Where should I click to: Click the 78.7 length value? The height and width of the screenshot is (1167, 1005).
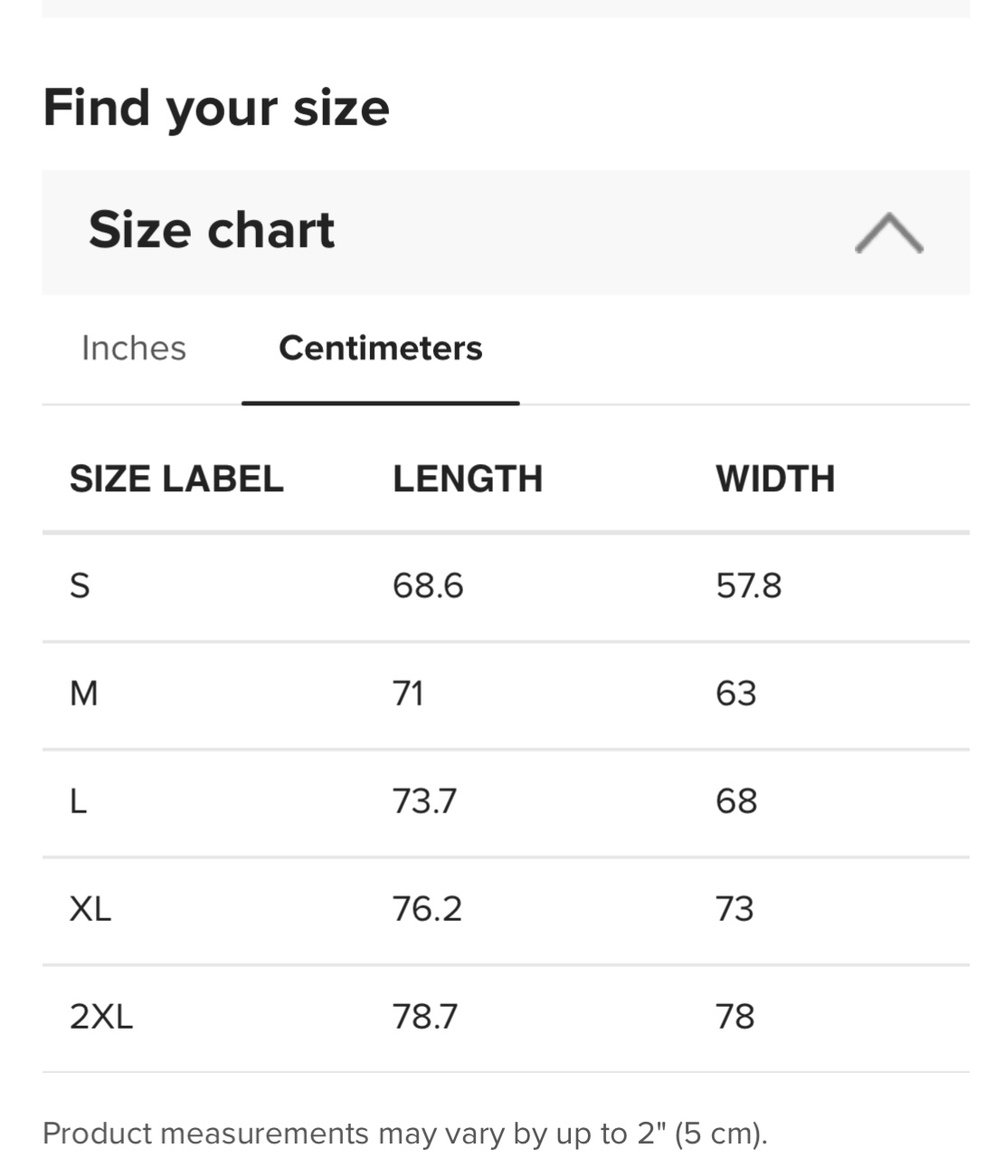pos(425,1018)
